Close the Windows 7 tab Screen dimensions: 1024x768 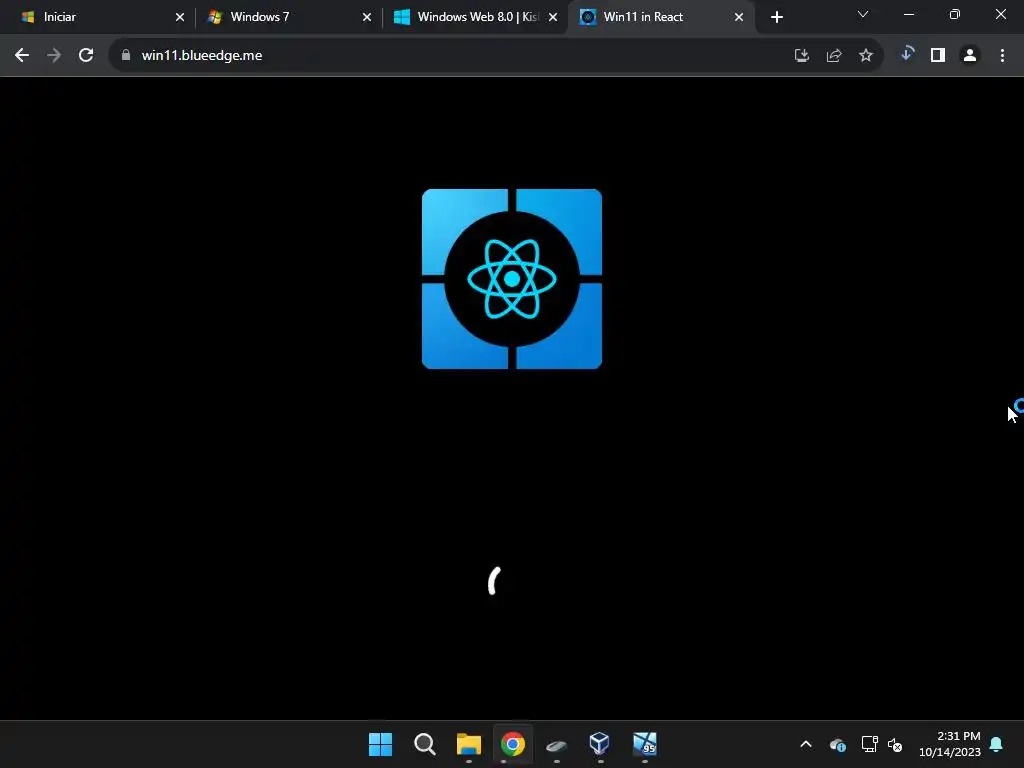pos(367,17)
